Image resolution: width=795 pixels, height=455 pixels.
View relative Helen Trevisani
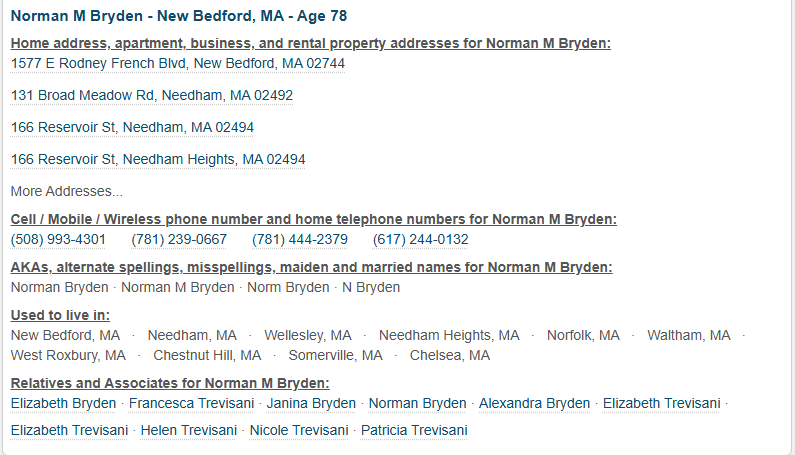point(189,430)
